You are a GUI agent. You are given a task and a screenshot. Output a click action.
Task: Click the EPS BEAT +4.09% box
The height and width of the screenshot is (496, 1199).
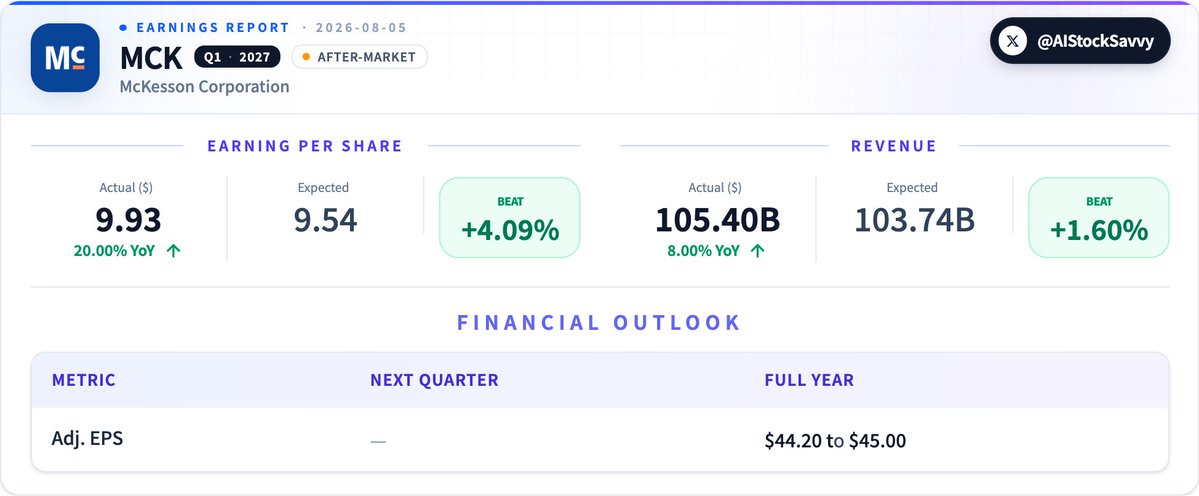click(510, 218)
